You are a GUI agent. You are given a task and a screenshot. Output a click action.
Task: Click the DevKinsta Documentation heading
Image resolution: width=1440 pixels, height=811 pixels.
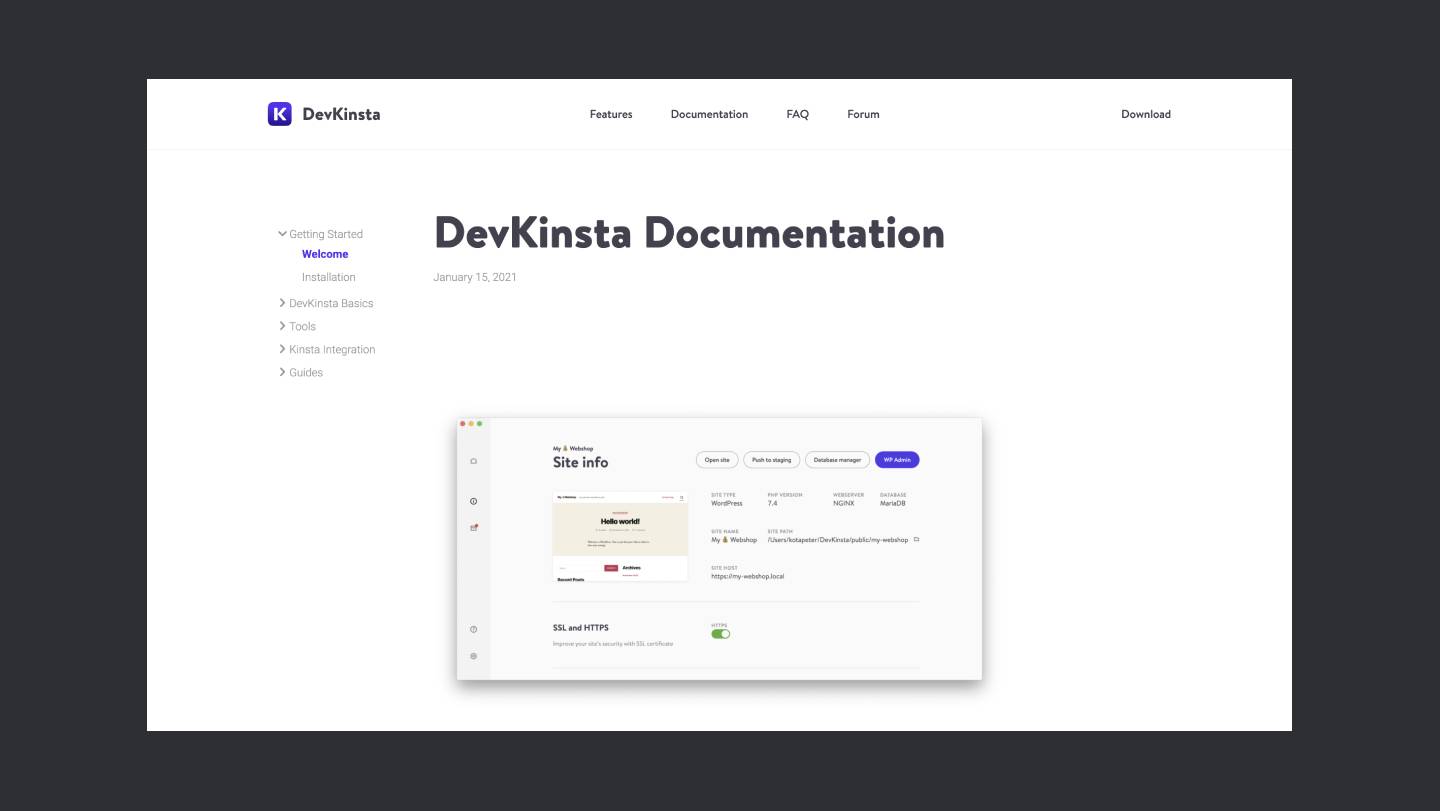pyautogui.click(x=689, y=233)
